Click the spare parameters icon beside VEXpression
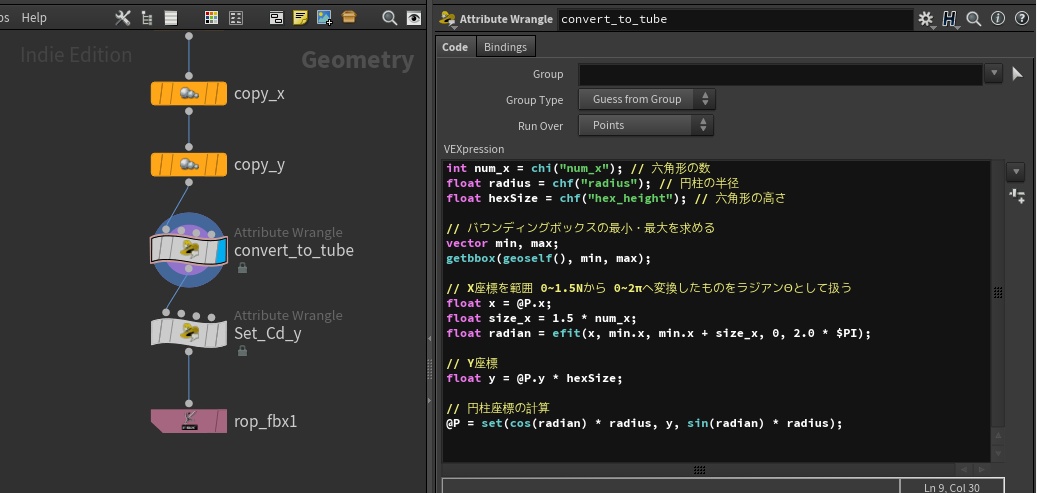Image resolution: width=1037 pixels, height=493 pixels. coord(1016,195)
